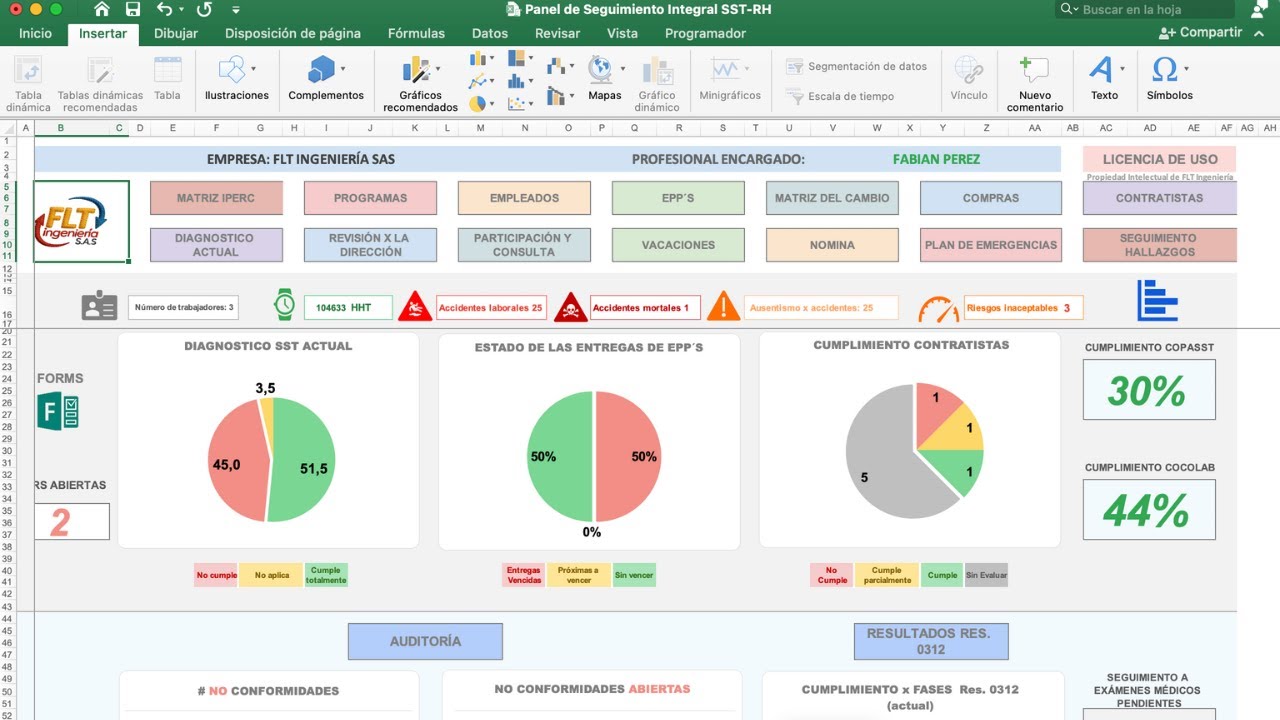
Task: Click MATRIZ DEL CAMBIO
Action: pos(832,198)
